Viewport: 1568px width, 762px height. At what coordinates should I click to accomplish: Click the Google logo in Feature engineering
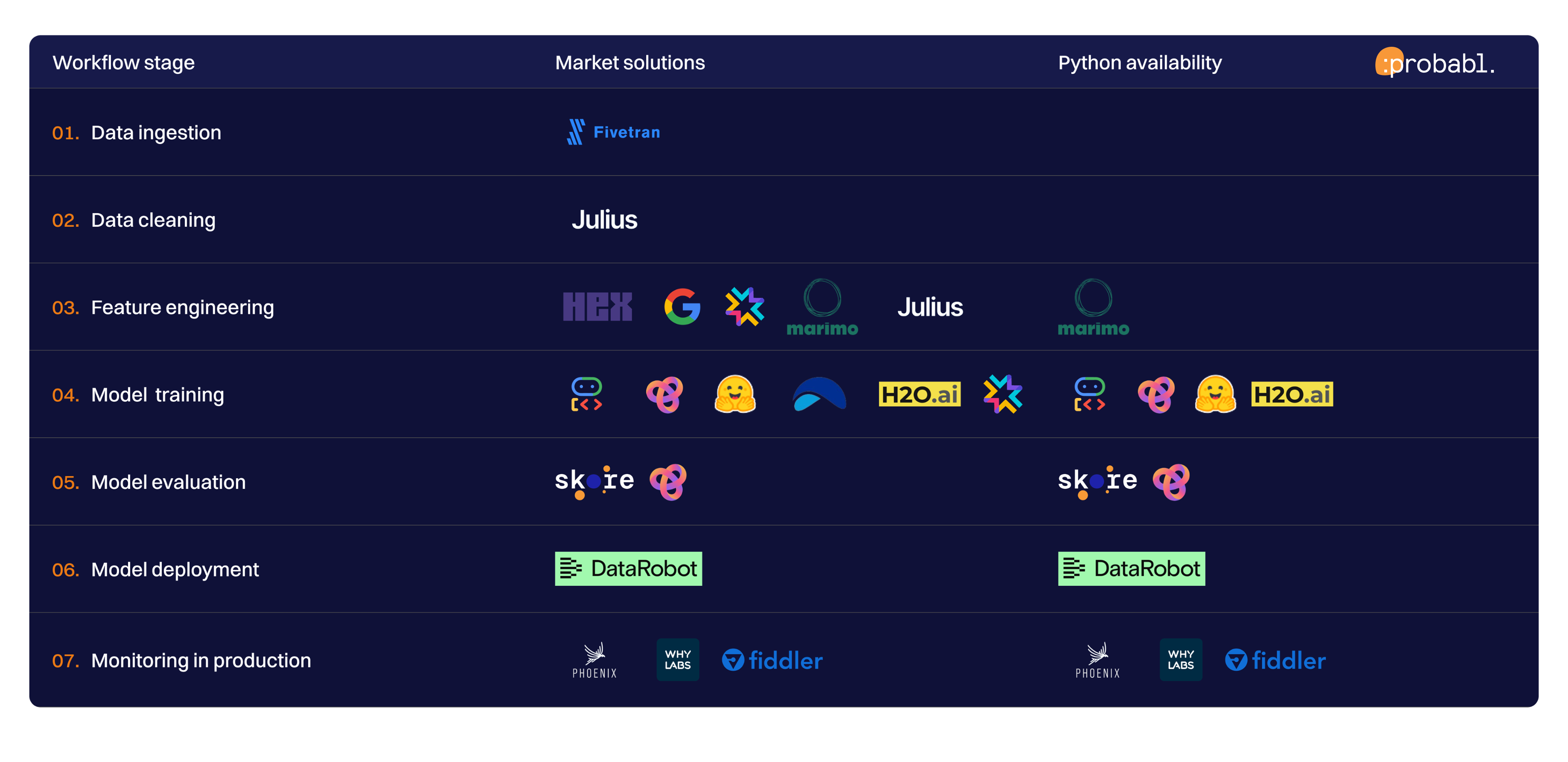click(682, 306)
